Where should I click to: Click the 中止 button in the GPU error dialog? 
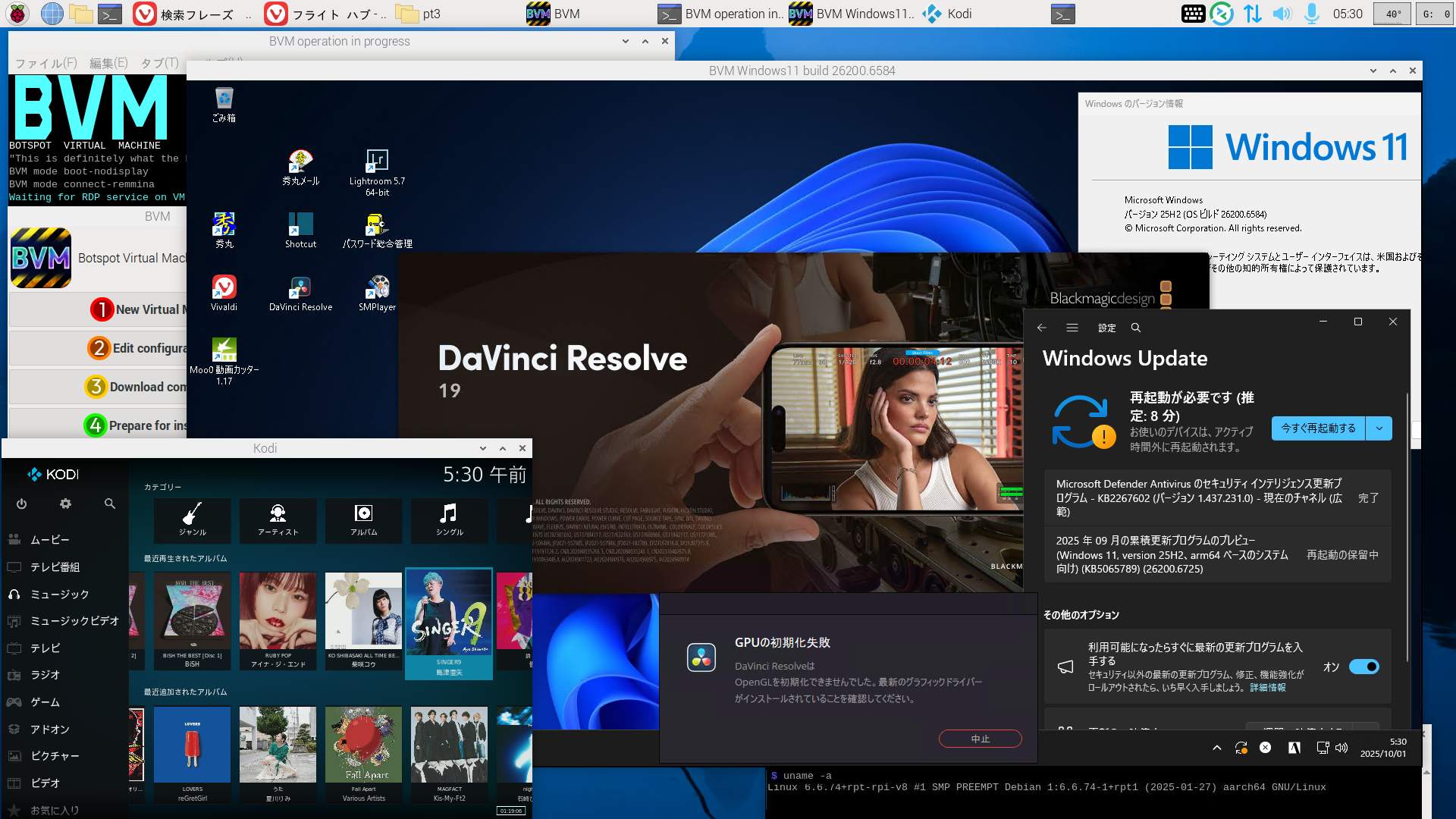tap(980, 739)
